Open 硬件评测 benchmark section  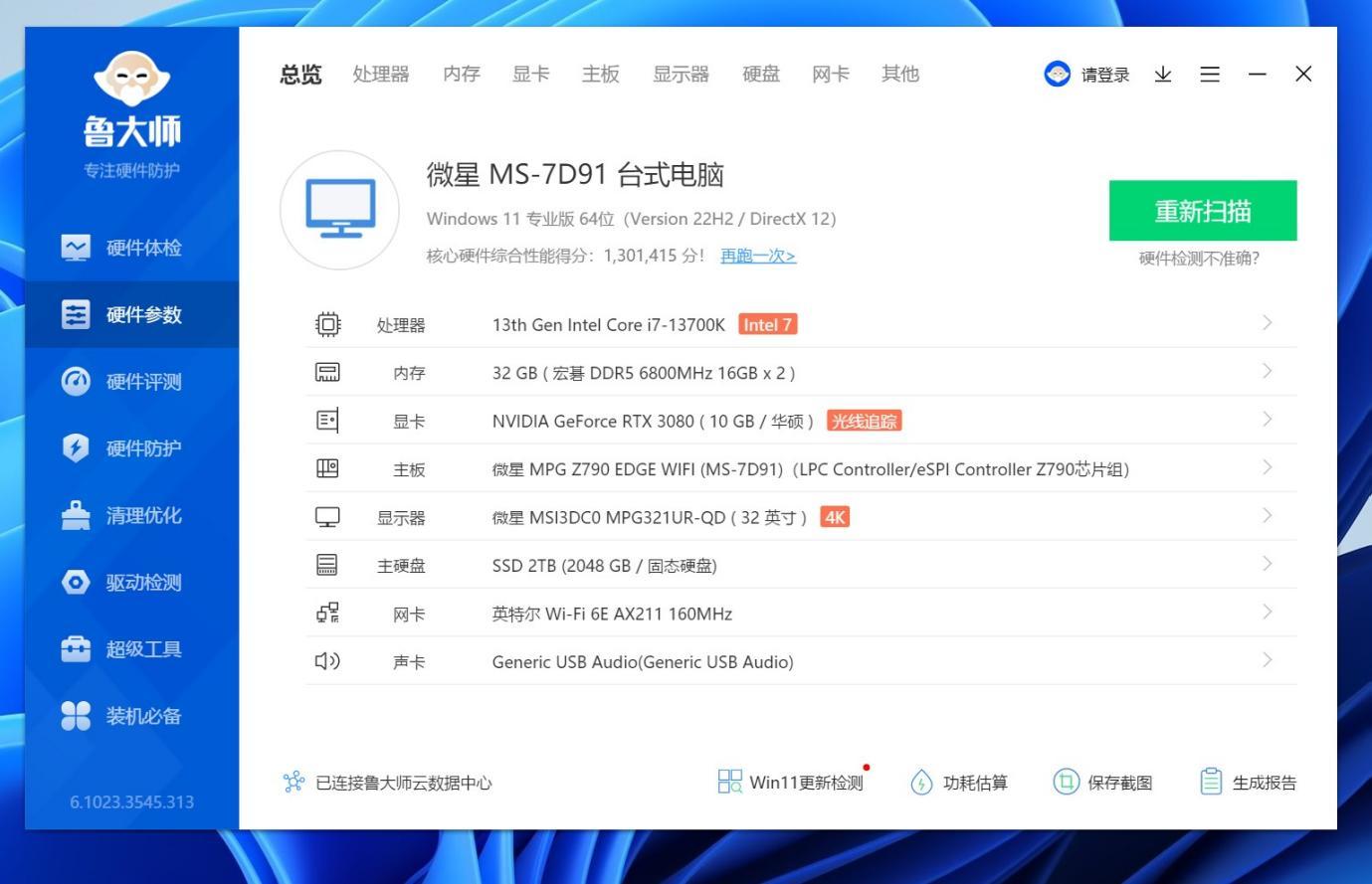(131, 381)
